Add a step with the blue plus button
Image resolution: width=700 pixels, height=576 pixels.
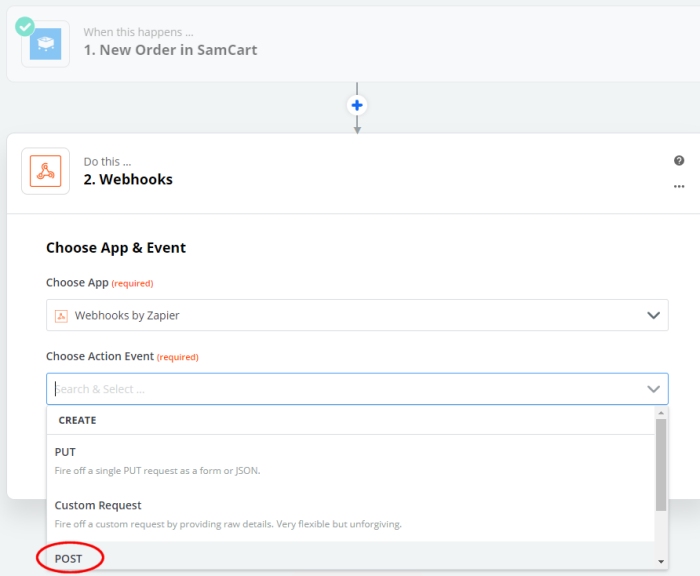(357, 105)
